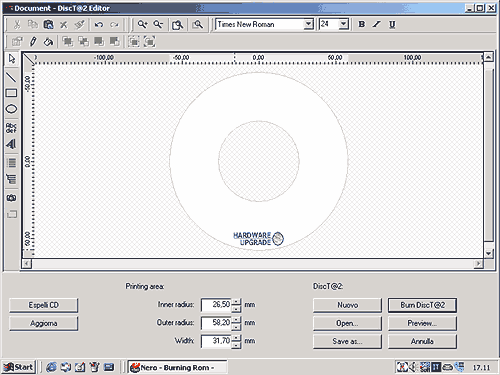Select the Directory Tree tool icon

click(x=12, y=179)
